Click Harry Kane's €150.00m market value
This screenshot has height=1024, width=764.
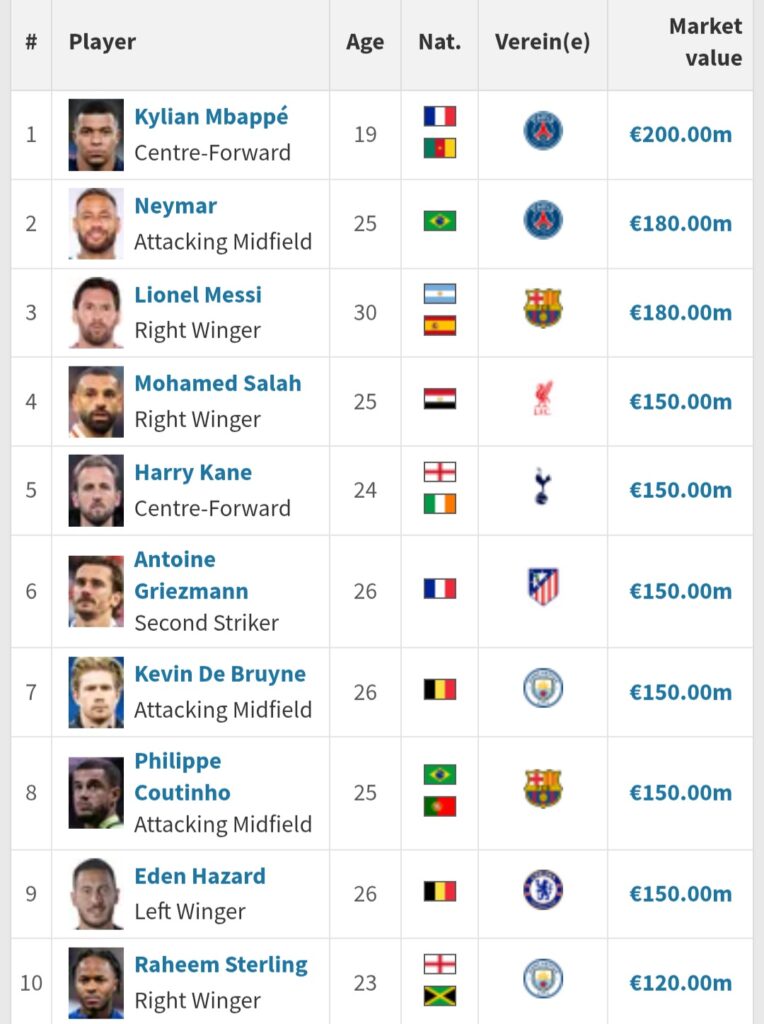[680, 490]
